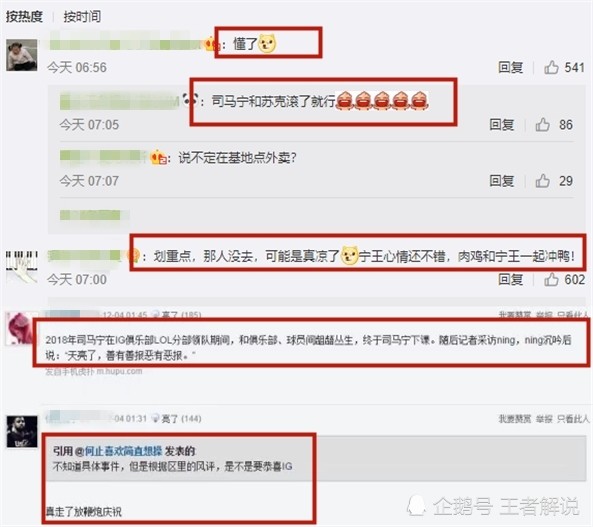The width and height of the screenshot is (593, 527).
Task: Sort comments by 按时间
Action: click(82, 16)
